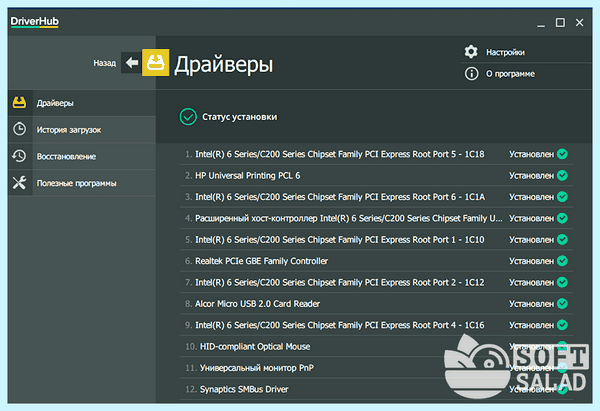Select Универсальный монитор PnP row
The width and height of the screenshot is (600, 411).
click(376, 368)
